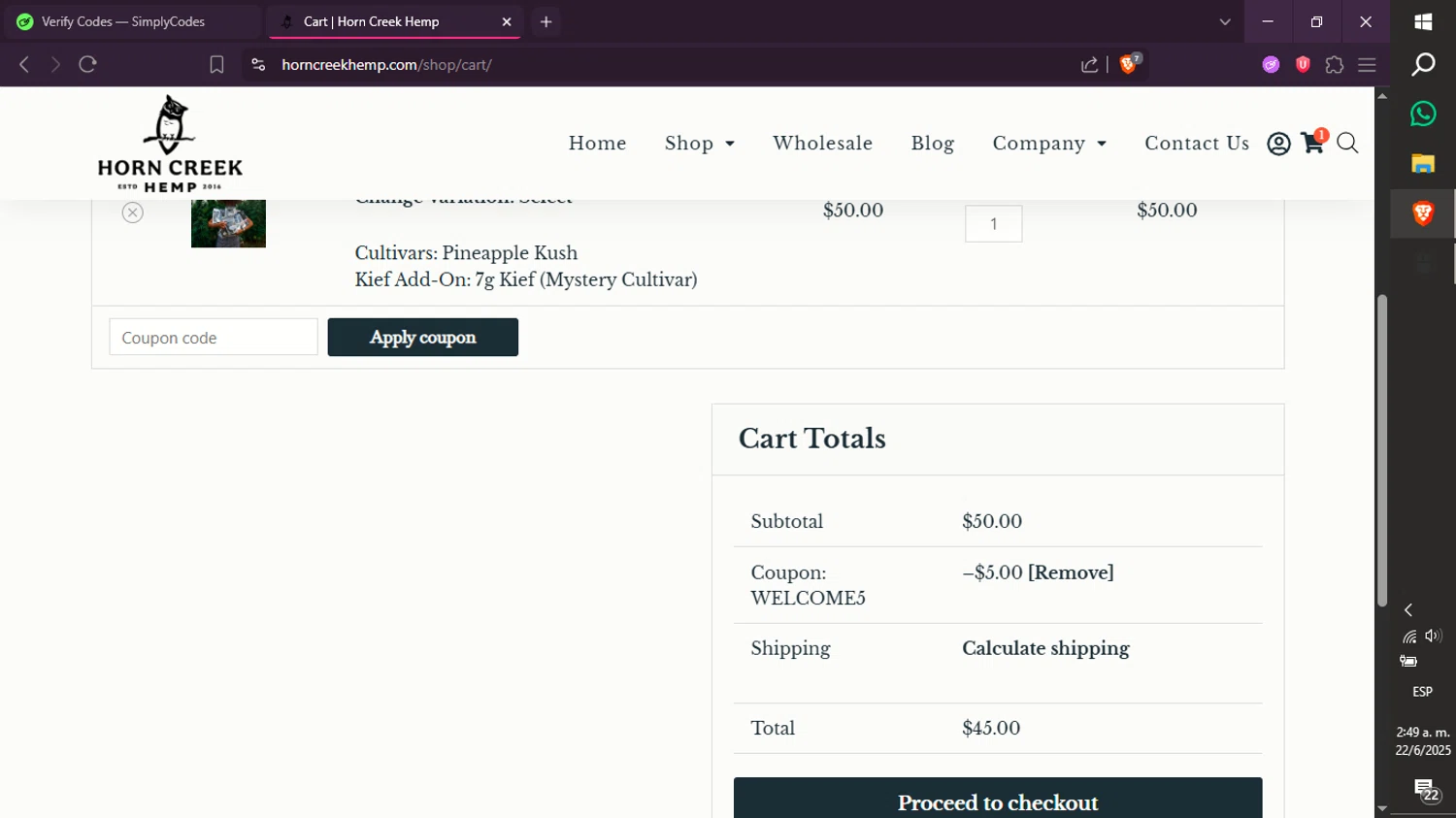Bookmark this page with the bookmark icon

click(216, 64)
